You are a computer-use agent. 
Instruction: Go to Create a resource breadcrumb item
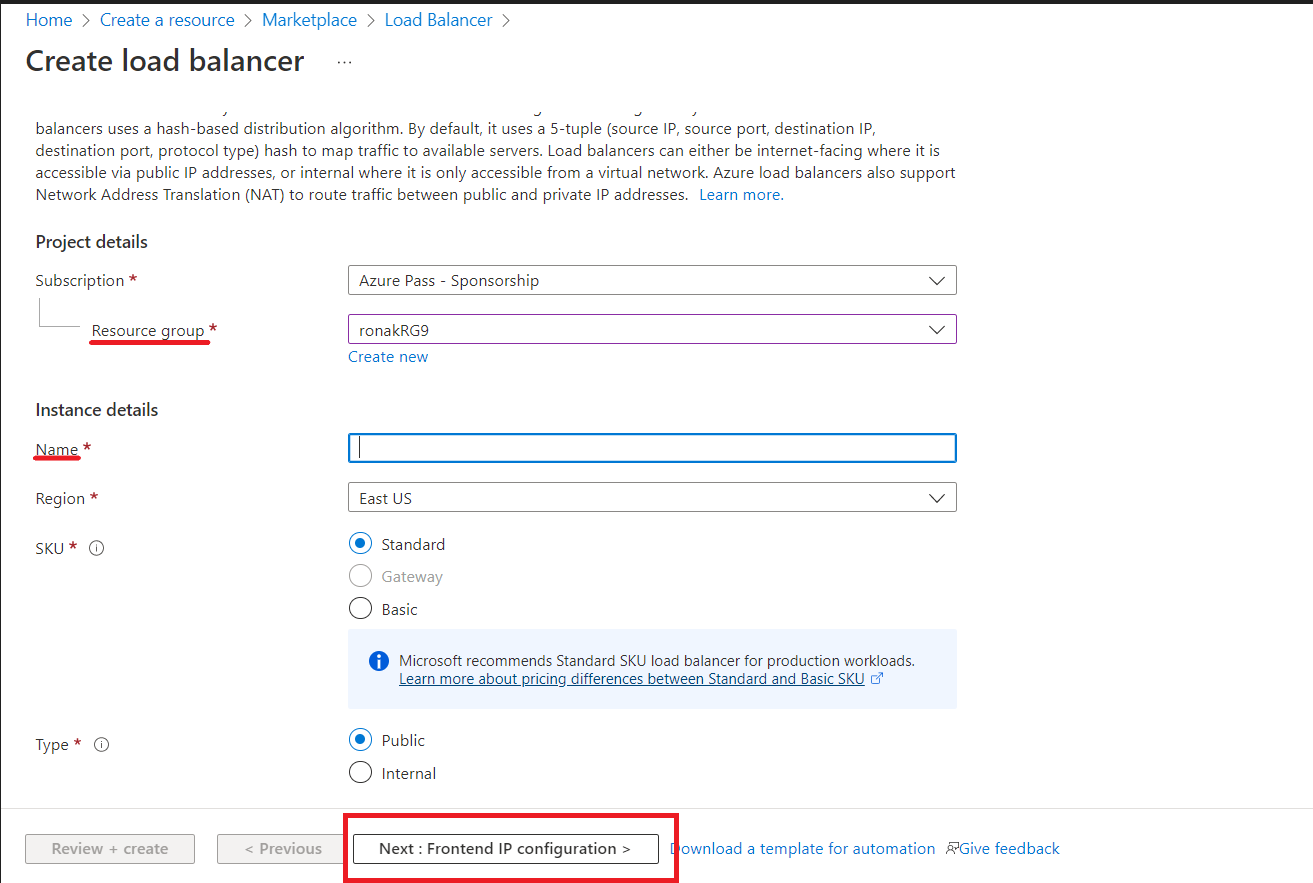[x=166, y=19]
